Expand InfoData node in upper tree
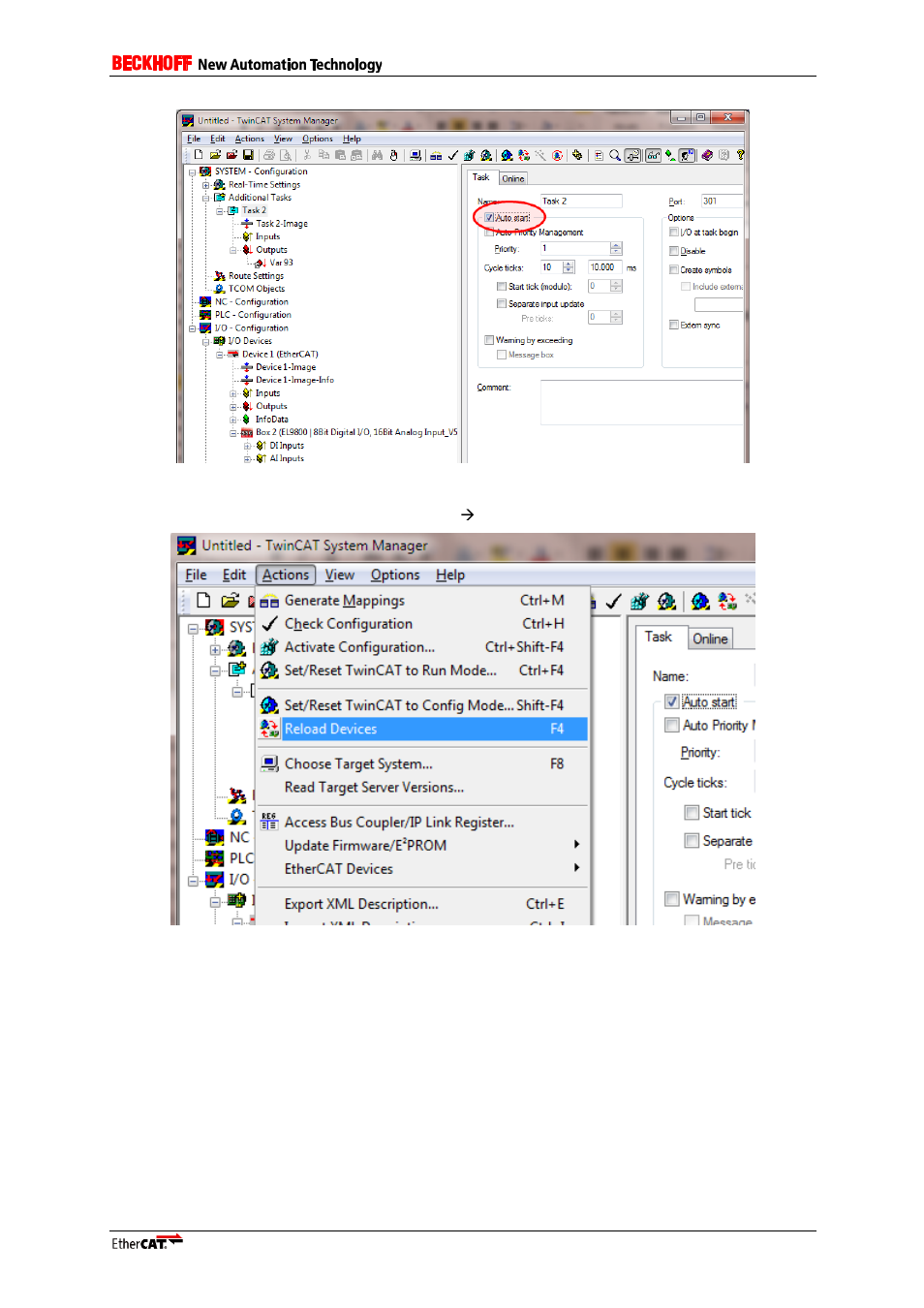This screenshot has width=924, height=1308. pyautogui.click(x=233, y=420)
